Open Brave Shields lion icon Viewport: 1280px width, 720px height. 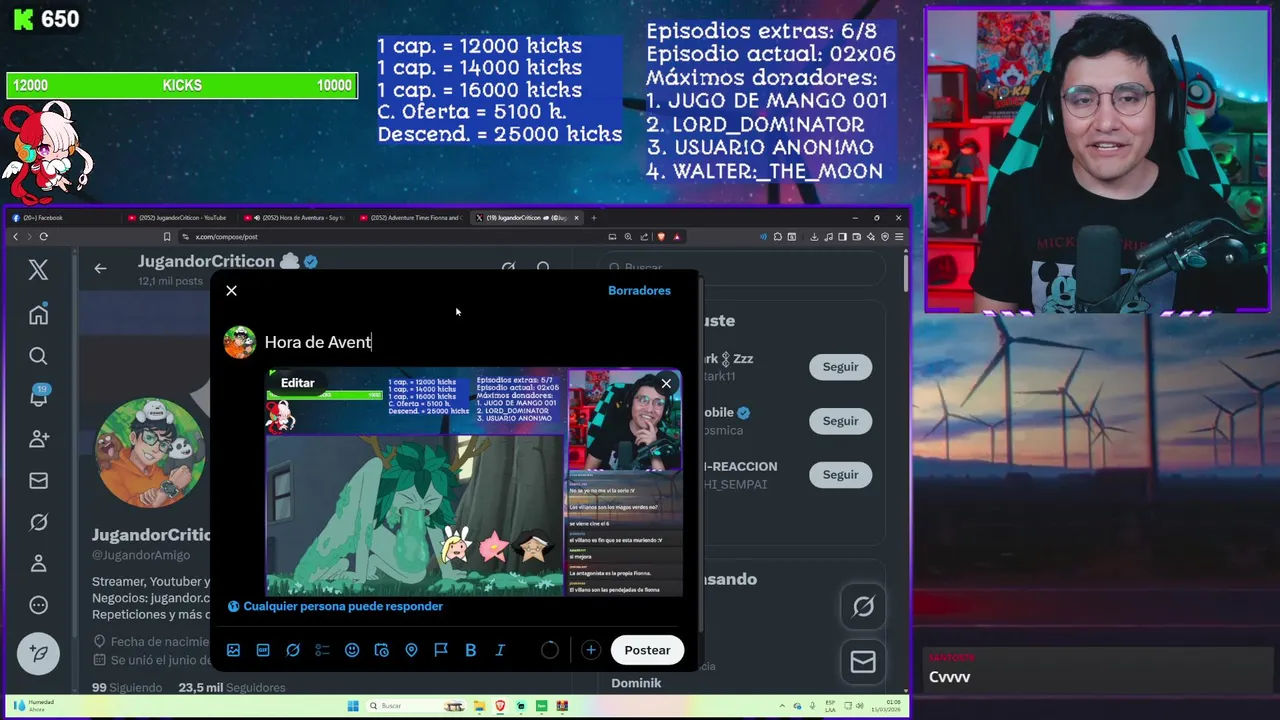point(661,237)
